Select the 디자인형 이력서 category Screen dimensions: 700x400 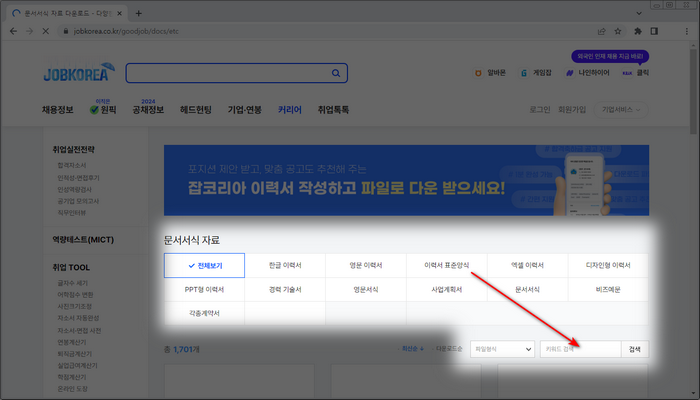click(x=608, y=266)
